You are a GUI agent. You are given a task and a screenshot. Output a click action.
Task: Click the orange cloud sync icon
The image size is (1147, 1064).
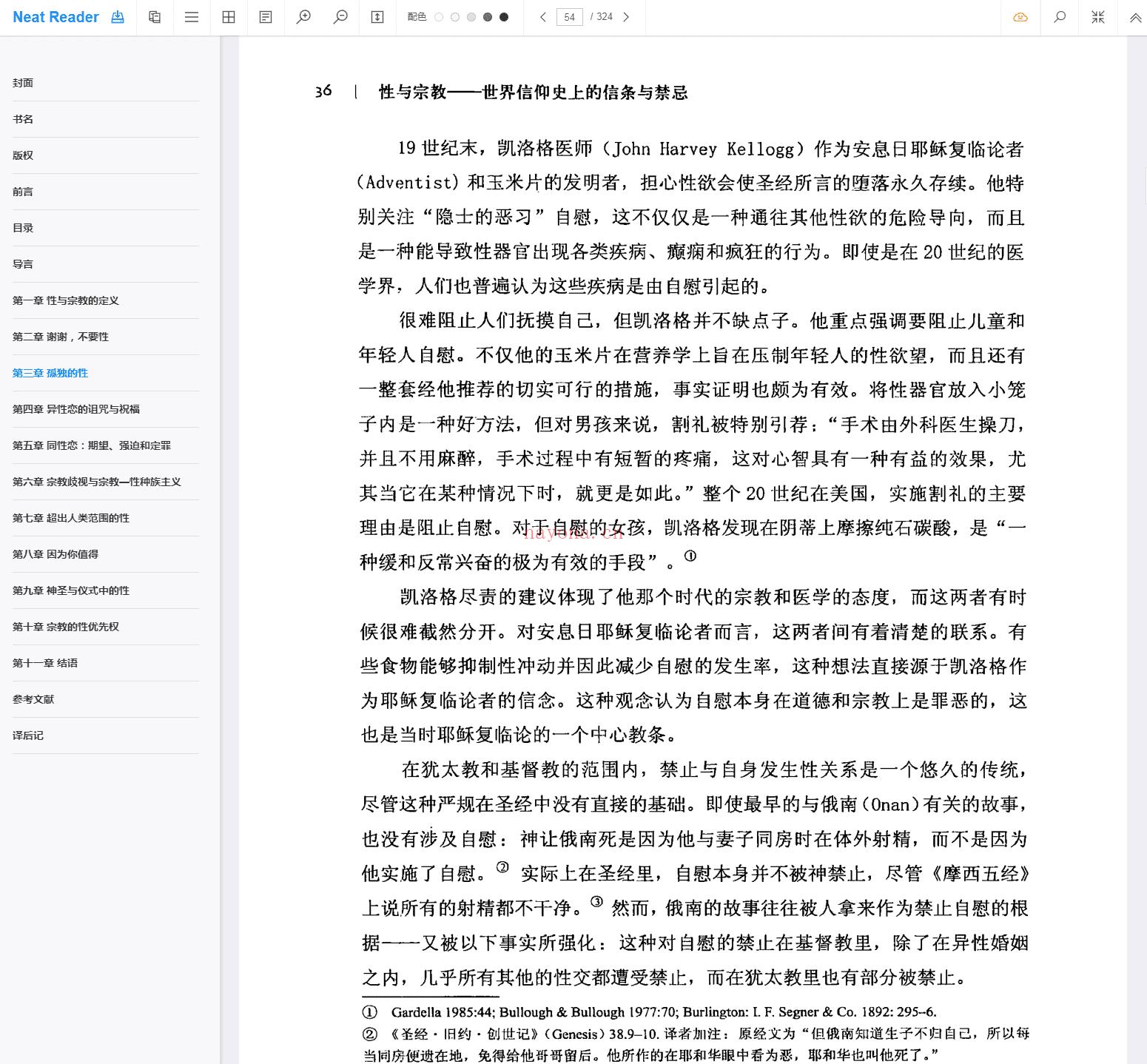click(1020, 17)
